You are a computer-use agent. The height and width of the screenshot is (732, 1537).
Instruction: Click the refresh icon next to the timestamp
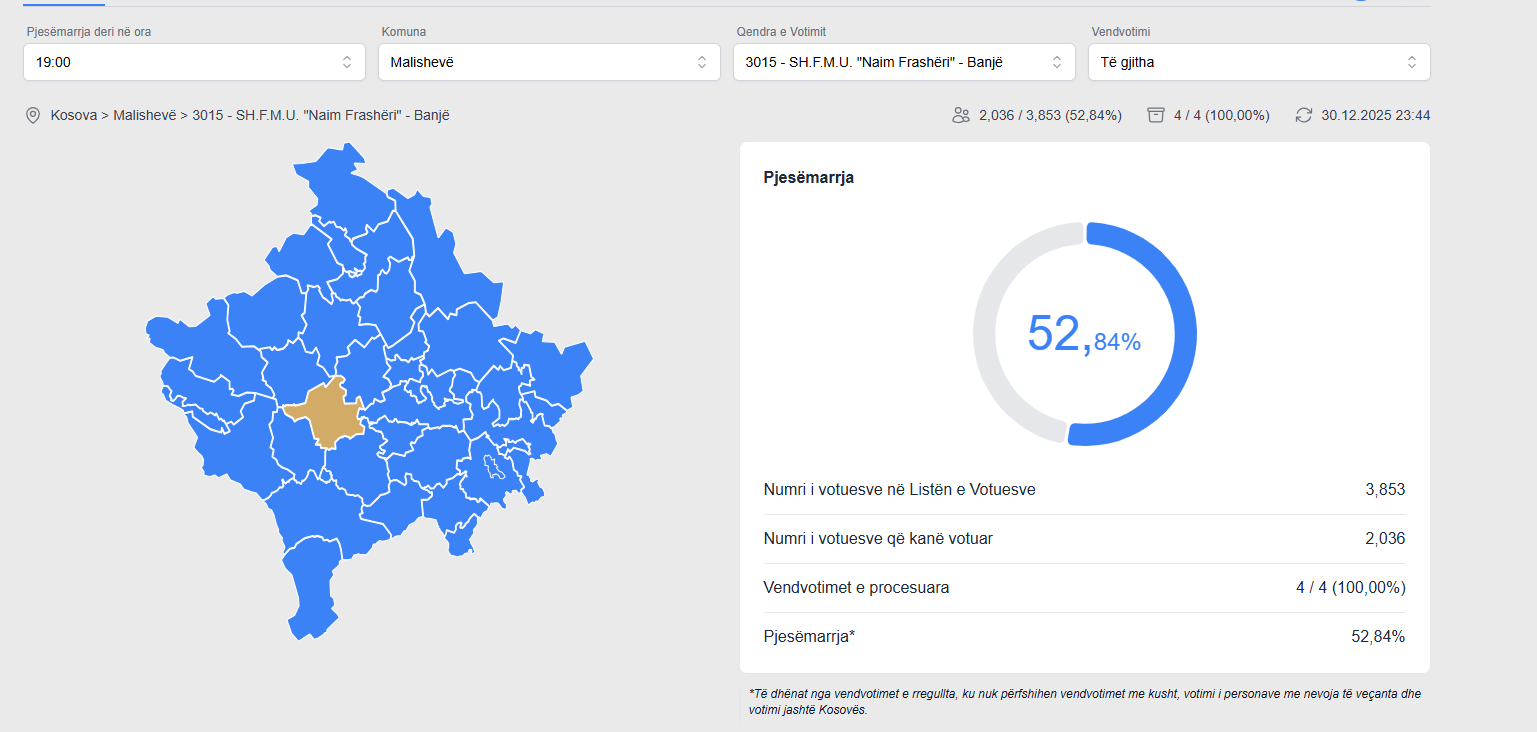coord(1303,116)
